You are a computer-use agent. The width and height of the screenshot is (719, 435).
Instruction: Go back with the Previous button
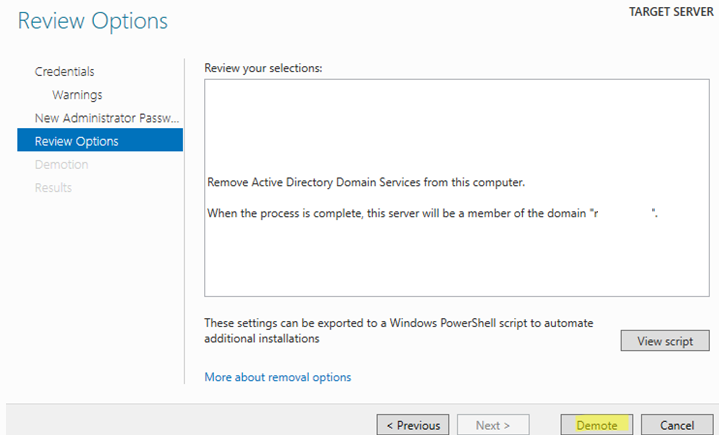tap(413, 425)
